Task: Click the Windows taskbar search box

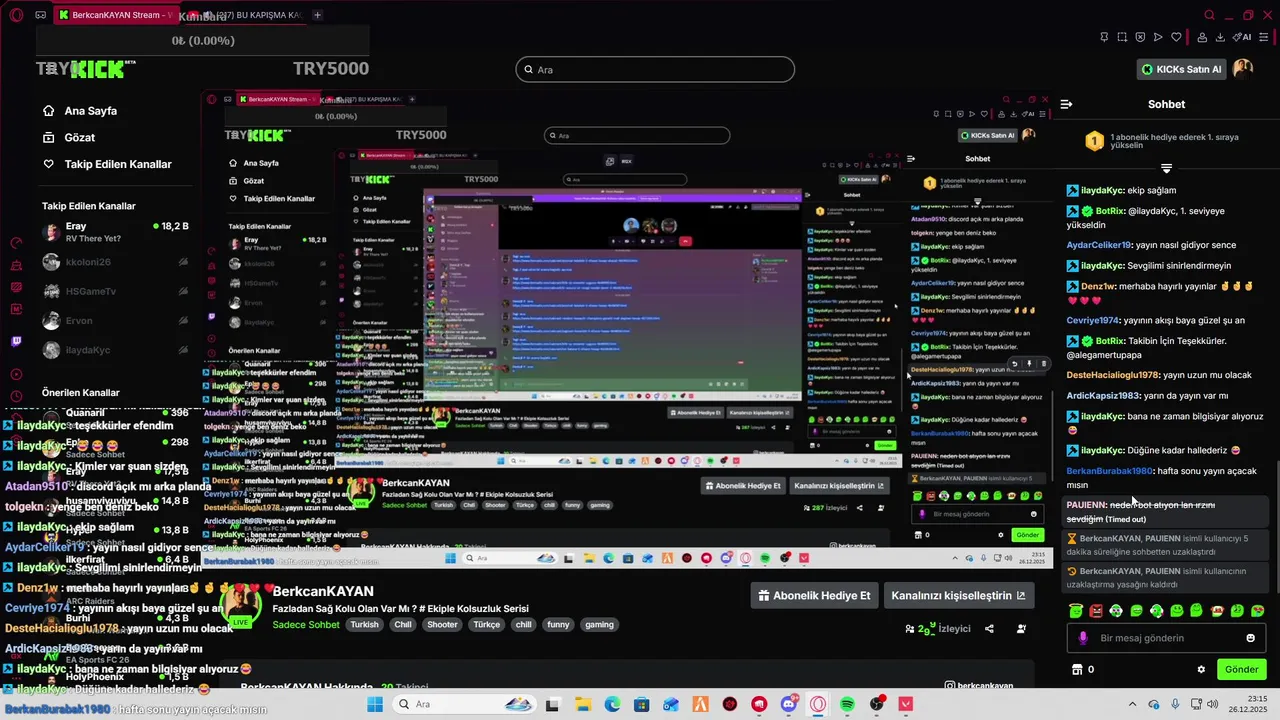Action: point(465,704)
